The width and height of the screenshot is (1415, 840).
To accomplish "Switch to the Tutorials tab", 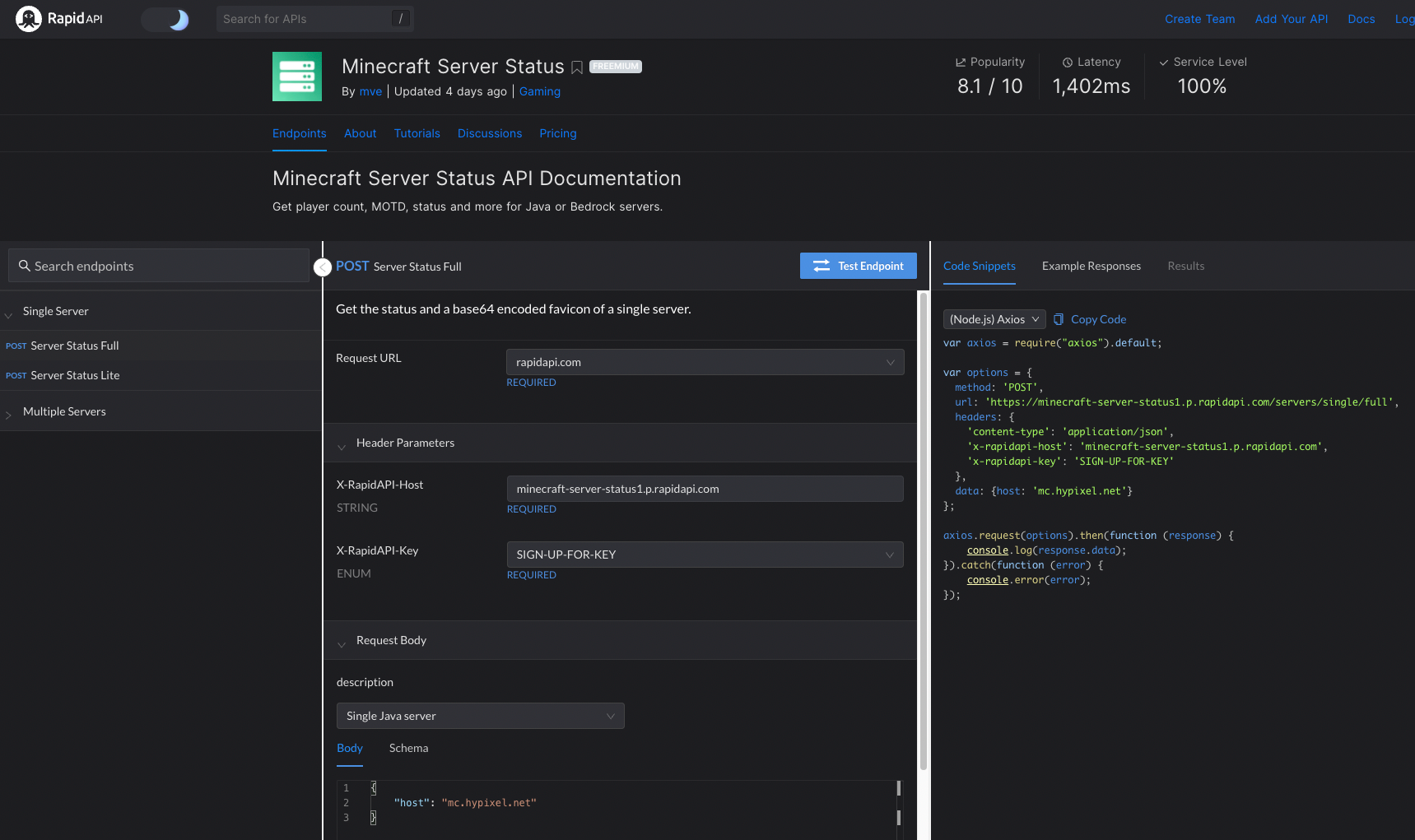I will [417, 133].
